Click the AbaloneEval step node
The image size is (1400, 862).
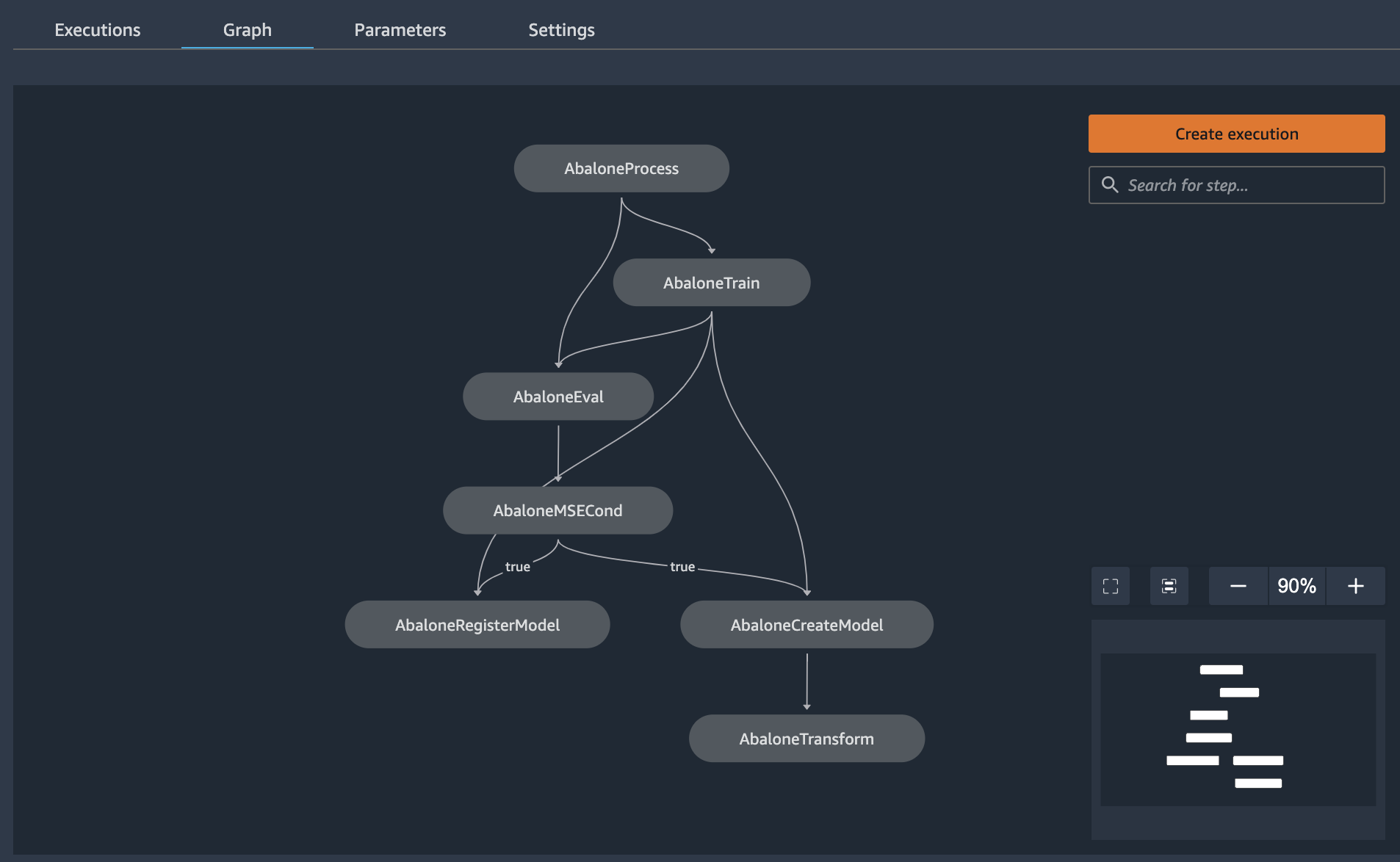click(x=558, y=396)
